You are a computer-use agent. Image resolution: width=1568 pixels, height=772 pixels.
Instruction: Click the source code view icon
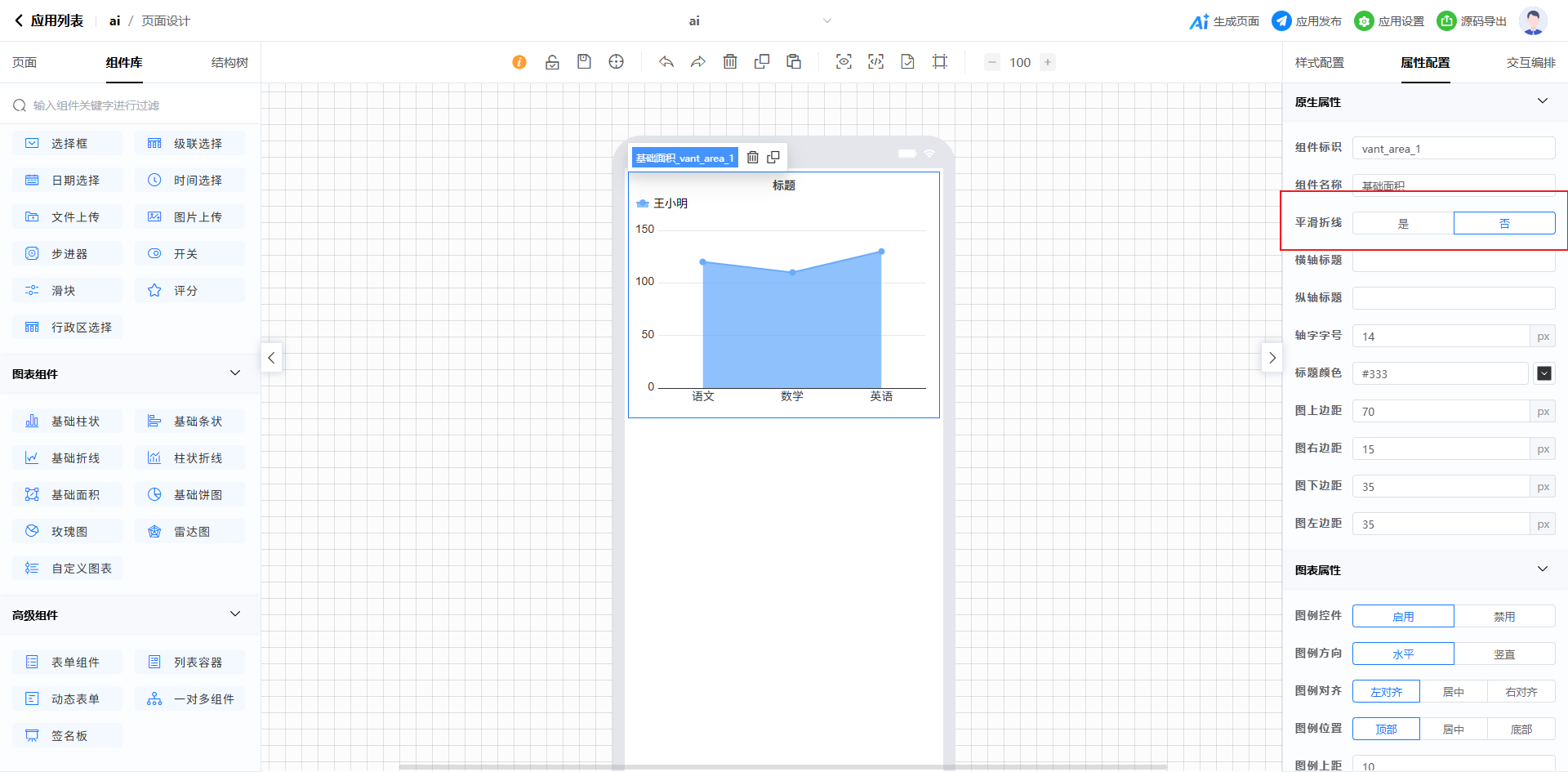[x=875, y=62]
